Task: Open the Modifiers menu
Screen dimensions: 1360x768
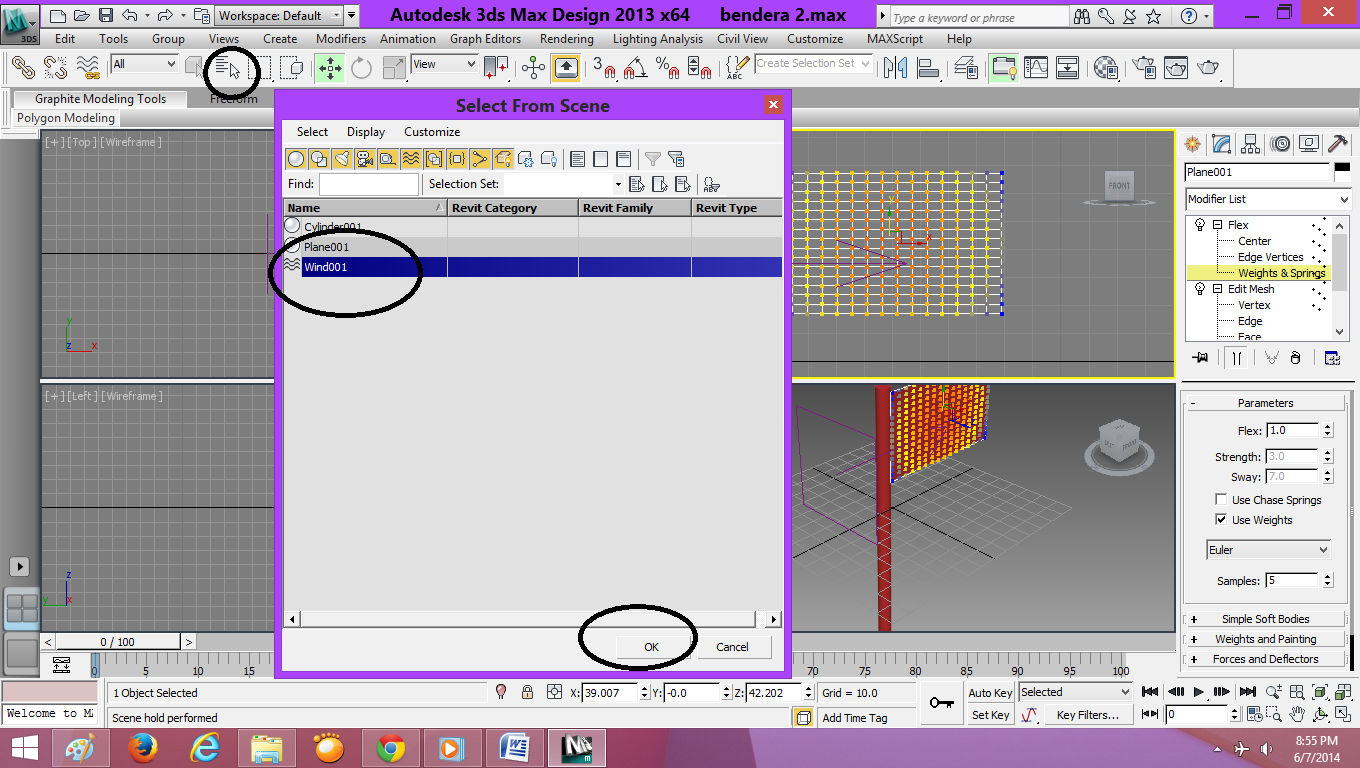Action: click(341, 39)
